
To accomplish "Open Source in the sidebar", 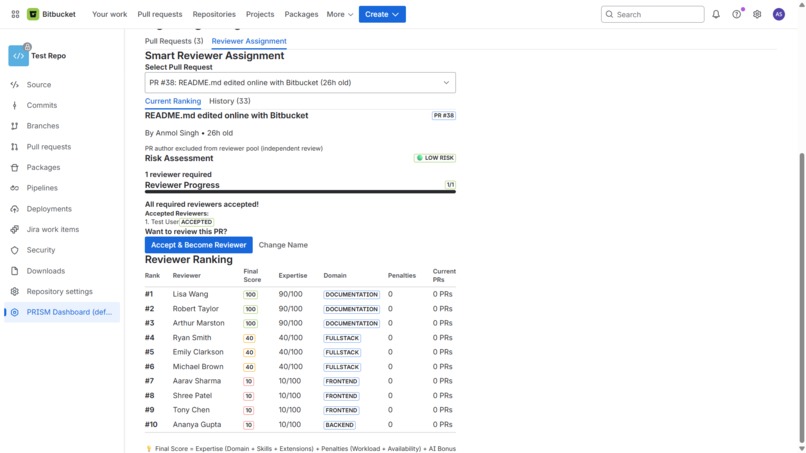I will [62, 85].
